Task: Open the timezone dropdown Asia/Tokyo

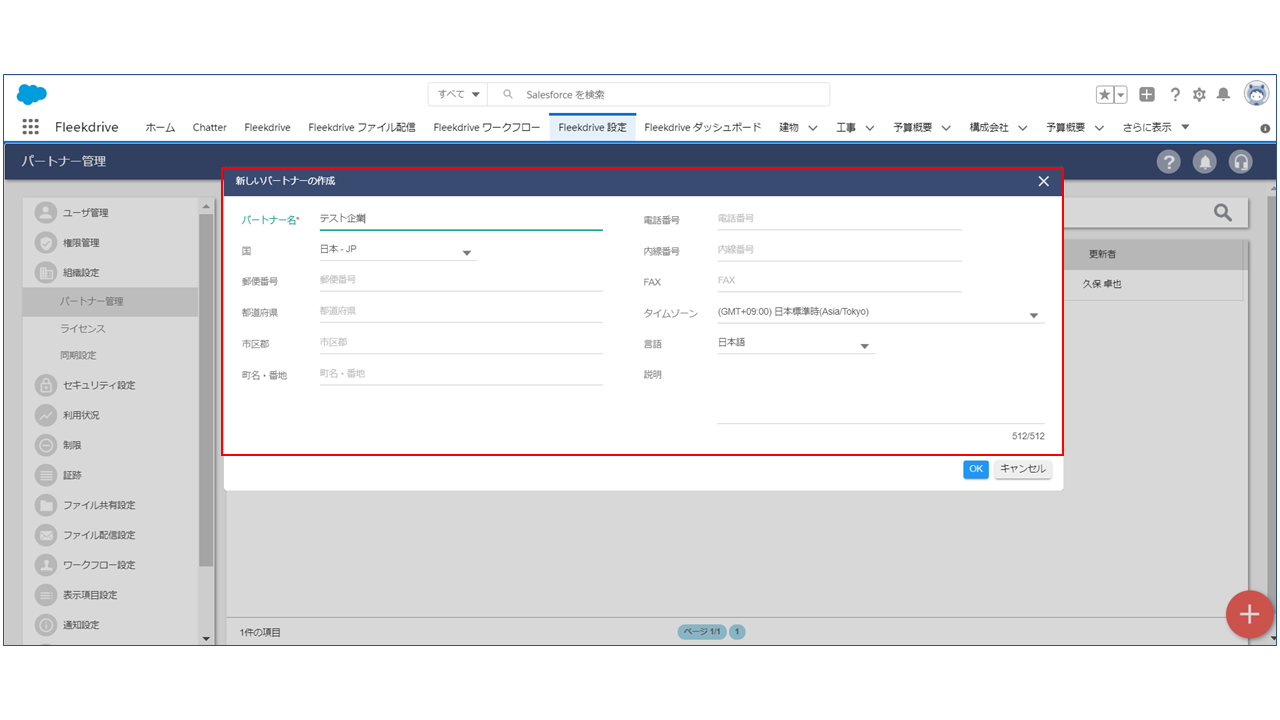Action: coord(1033,316)
